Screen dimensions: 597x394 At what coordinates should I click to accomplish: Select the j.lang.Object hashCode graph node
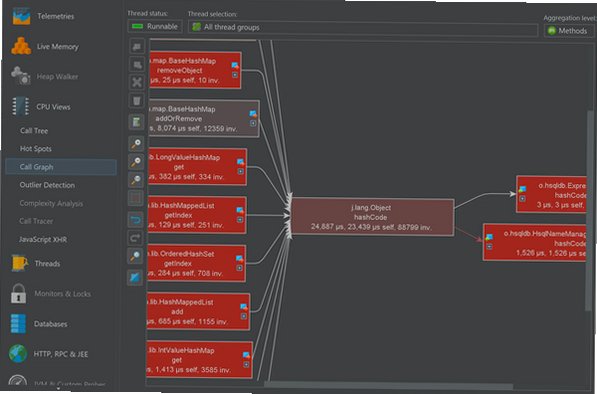[x=372, y=217]
